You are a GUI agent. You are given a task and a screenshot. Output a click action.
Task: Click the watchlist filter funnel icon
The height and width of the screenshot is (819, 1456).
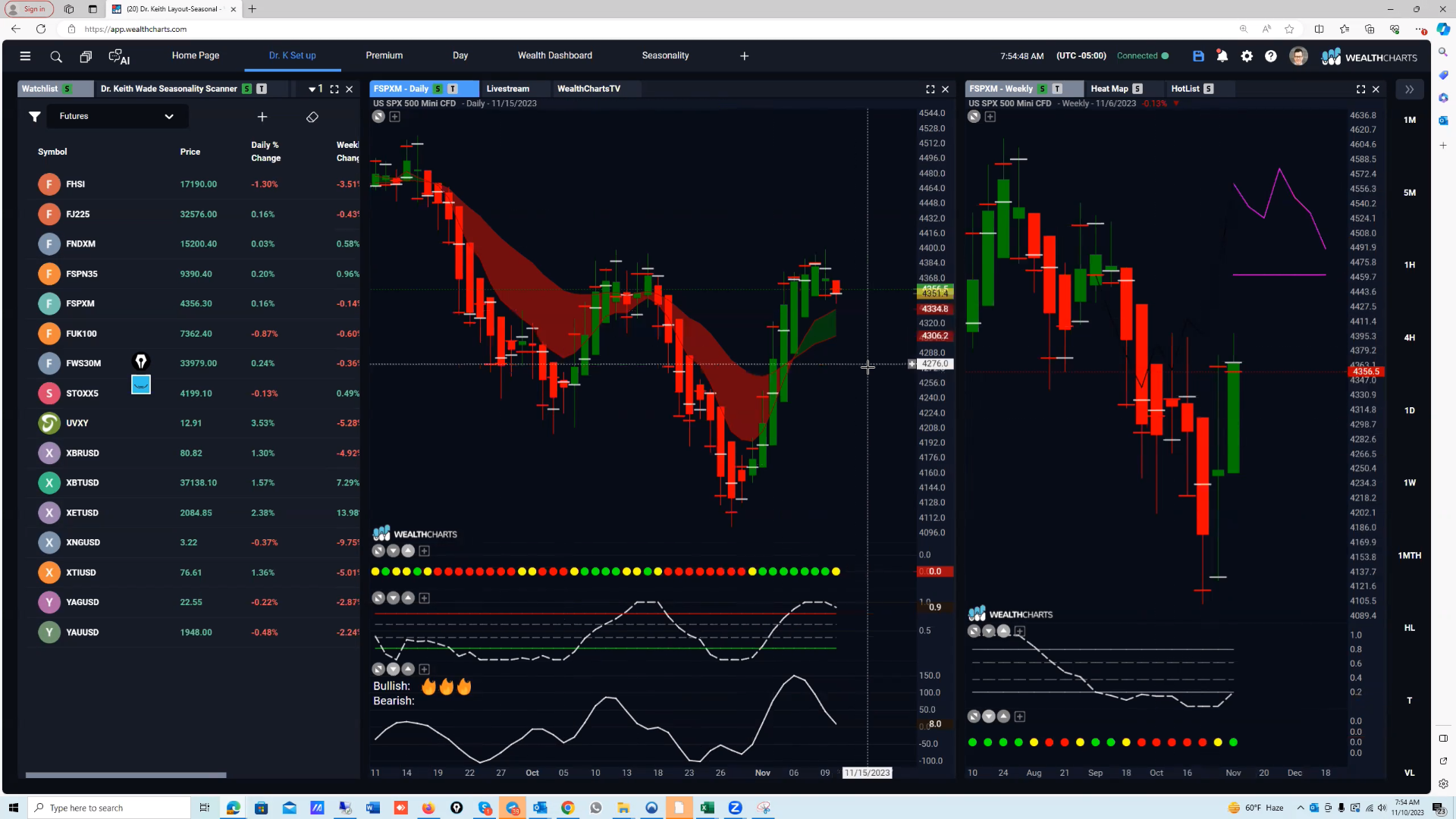(34, 116)
